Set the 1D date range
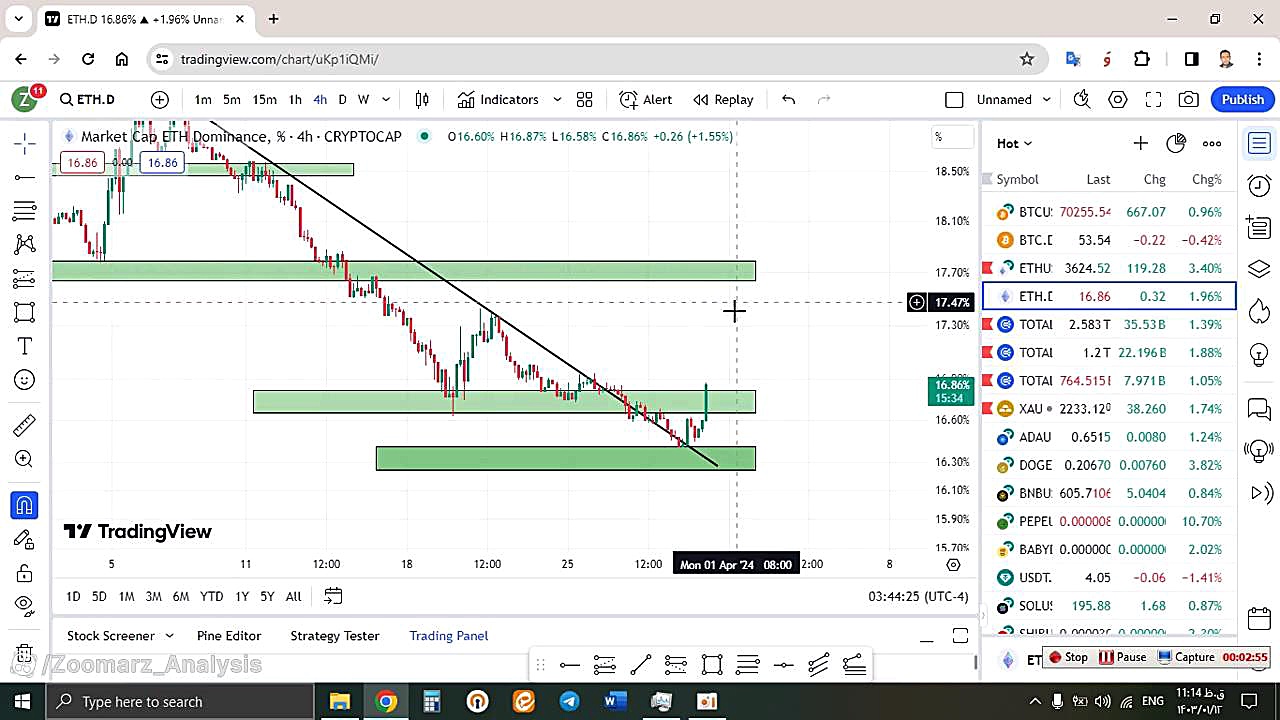 click(x=73, y=596)
